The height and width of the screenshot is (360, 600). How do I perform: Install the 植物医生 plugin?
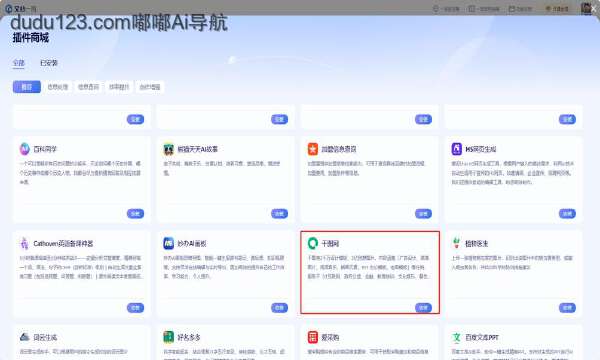567,308
